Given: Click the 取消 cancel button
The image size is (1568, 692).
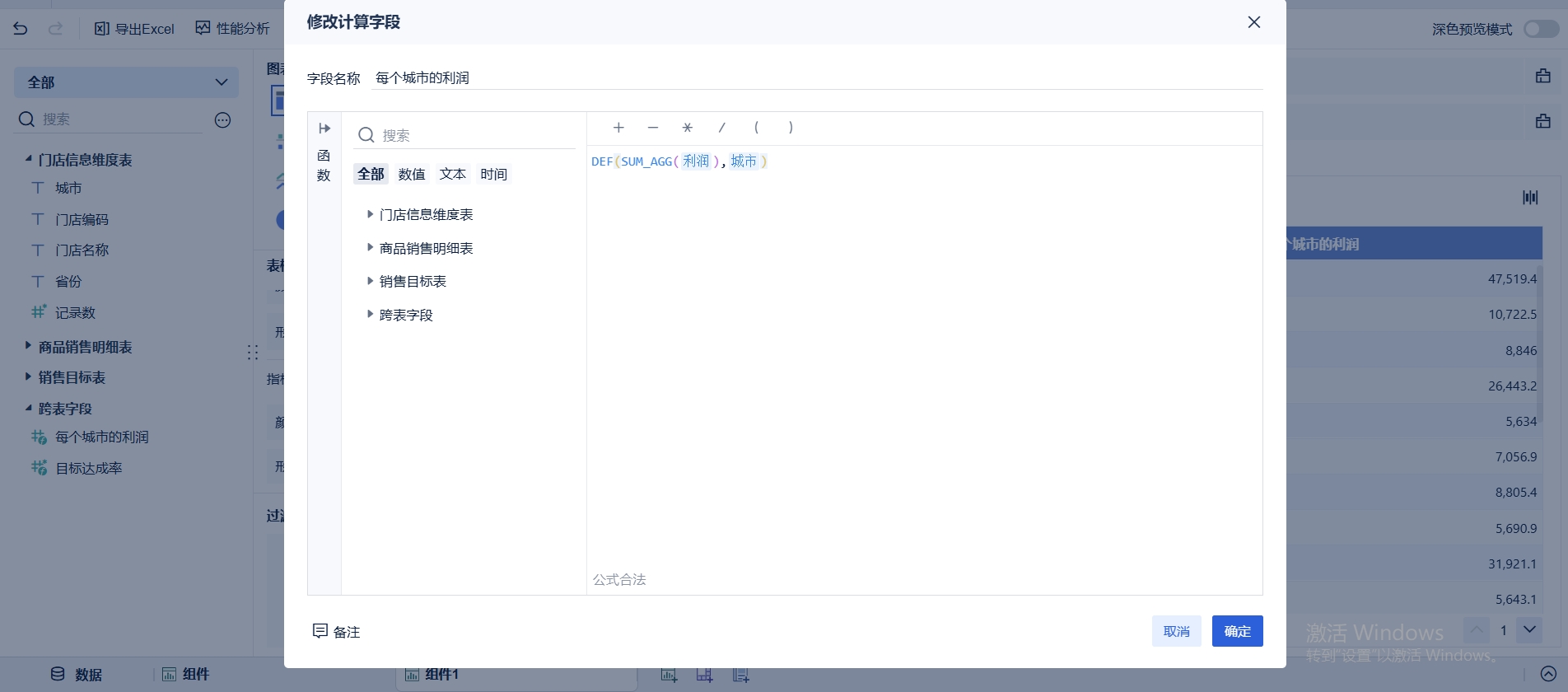Looking at the screenshot, I should tap(1176, 631).
